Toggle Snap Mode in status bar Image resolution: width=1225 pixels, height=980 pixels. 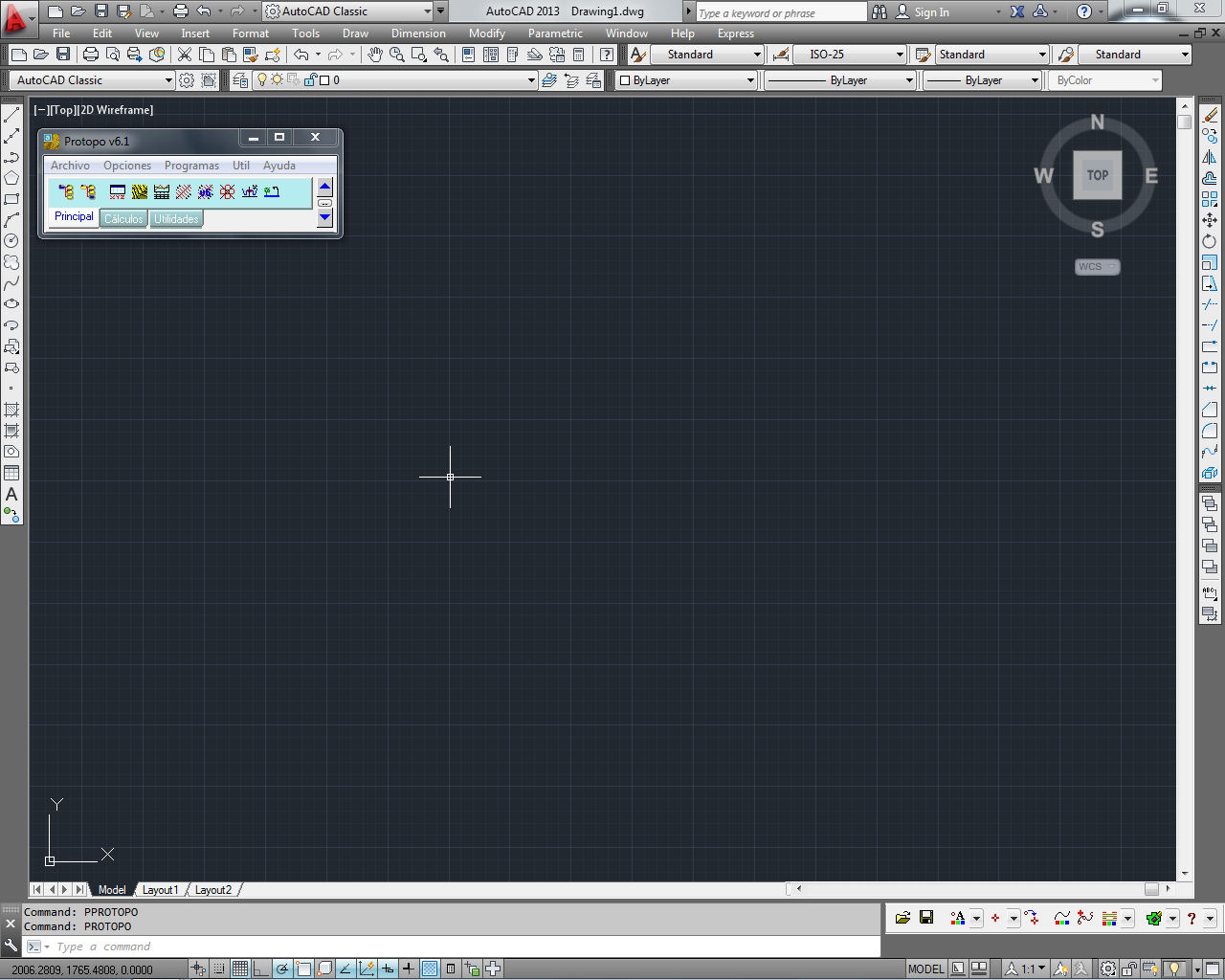[x=219, y=969]
